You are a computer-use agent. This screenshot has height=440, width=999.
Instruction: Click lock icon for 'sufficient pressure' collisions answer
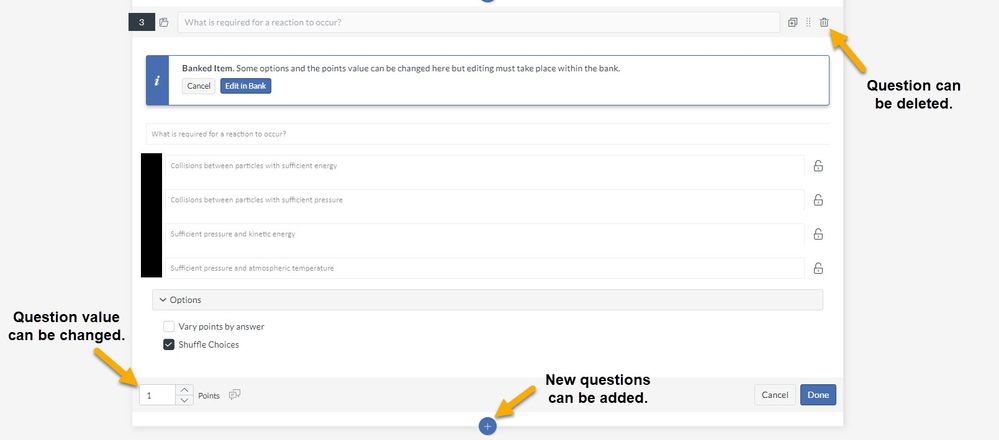(818, 200)
